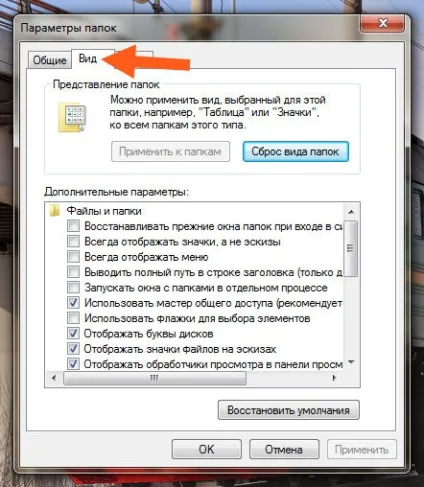Close the Параметры папок dialog
Image resolution: width=424 pixels, height=487 pixels.
click(382, 23)
